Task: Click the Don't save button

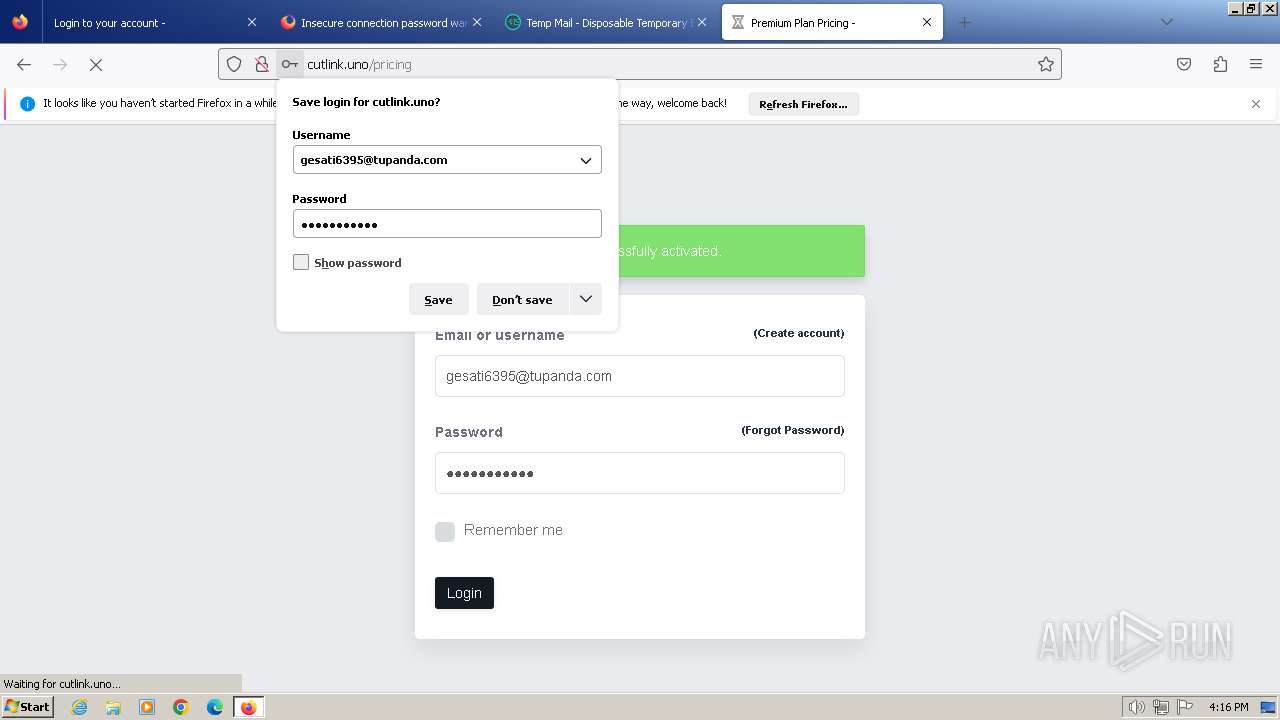Action: click(522, 299)
